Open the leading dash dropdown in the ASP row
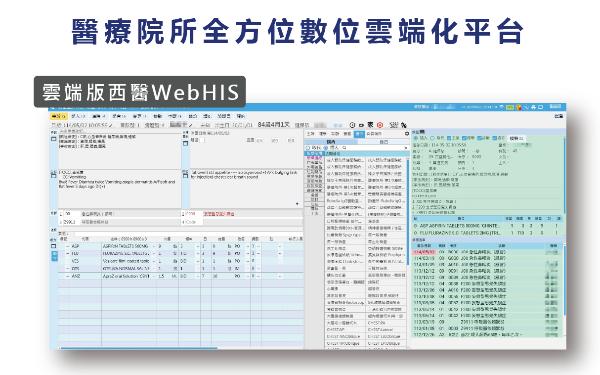Screen dimensions: 600x375 coord(68,246)
